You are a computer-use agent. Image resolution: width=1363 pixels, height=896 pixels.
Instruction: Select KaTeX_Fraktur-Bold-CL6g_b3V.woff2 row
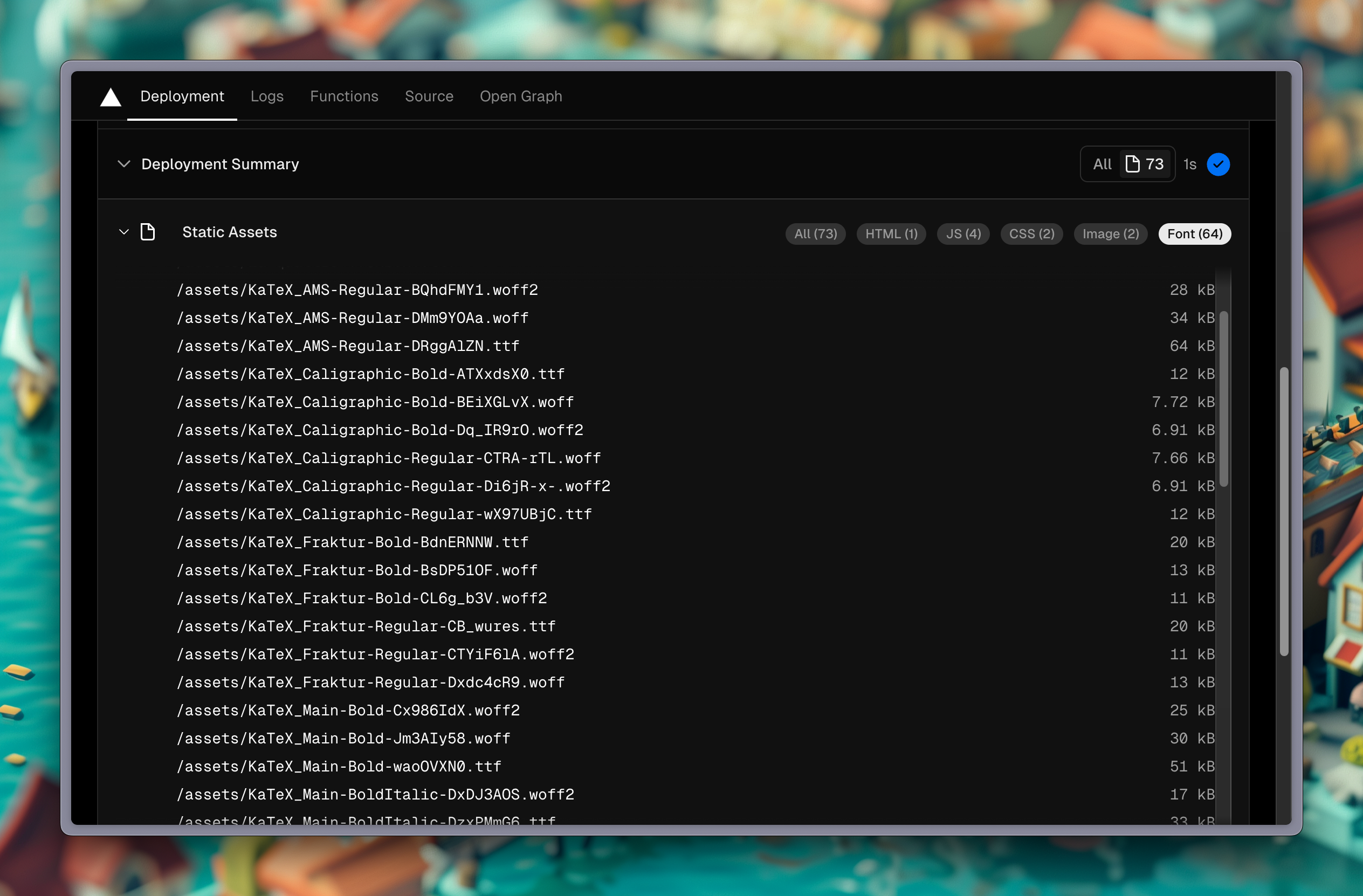coord(695,598)
